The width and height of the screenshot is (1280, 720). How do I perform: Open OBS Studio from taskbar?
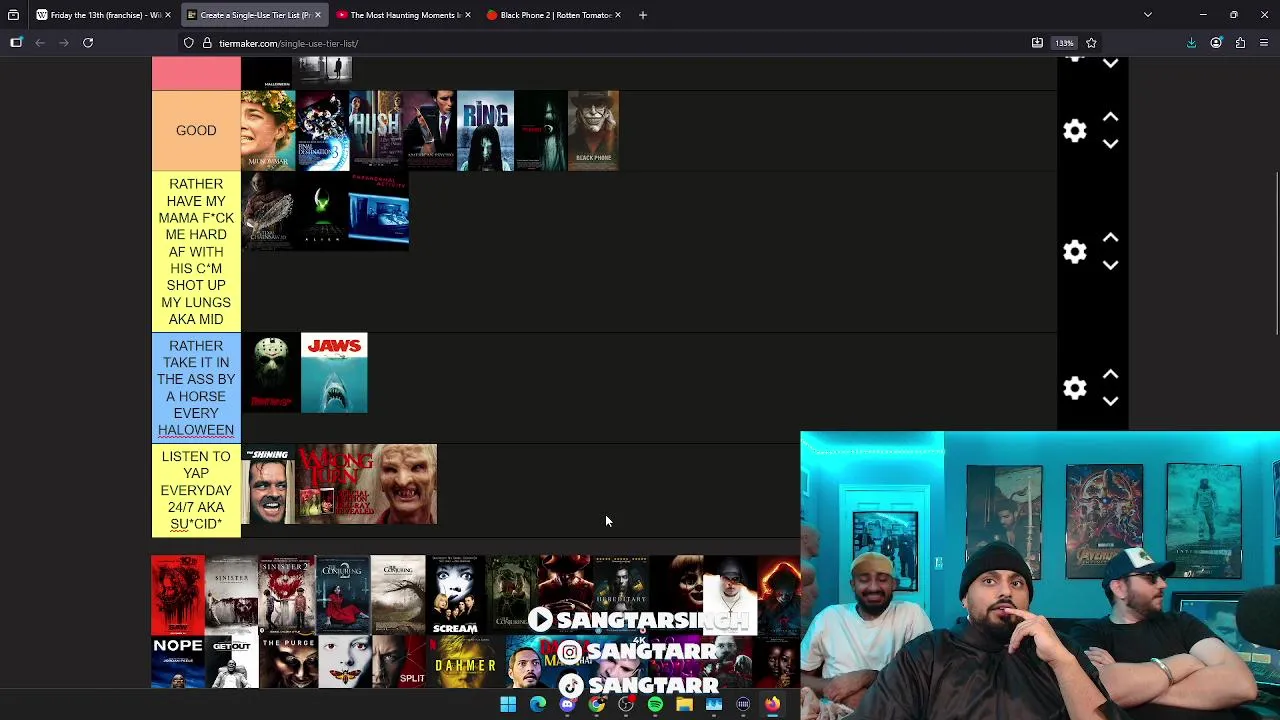point(626,705)
